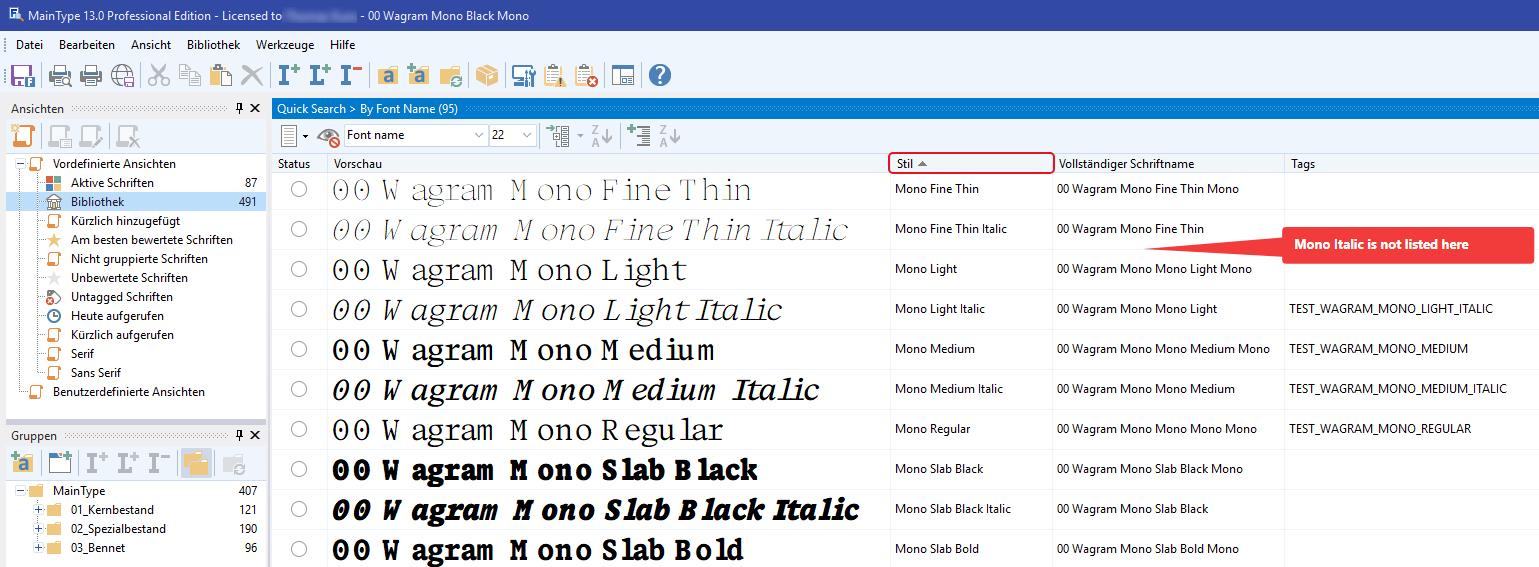Viewport: 1539px width, 567px height.
Task: Pin the Ansichten panel with the pushpin icon
Action: (239, 108)
